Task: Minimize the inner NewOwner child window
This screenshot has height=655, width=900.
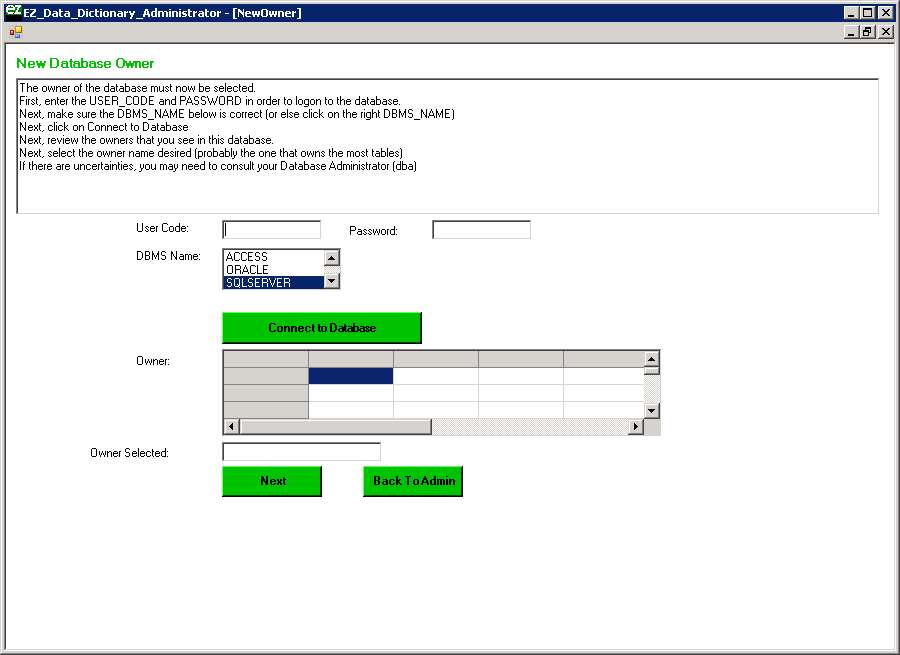Action: click(x=852, y=32)
